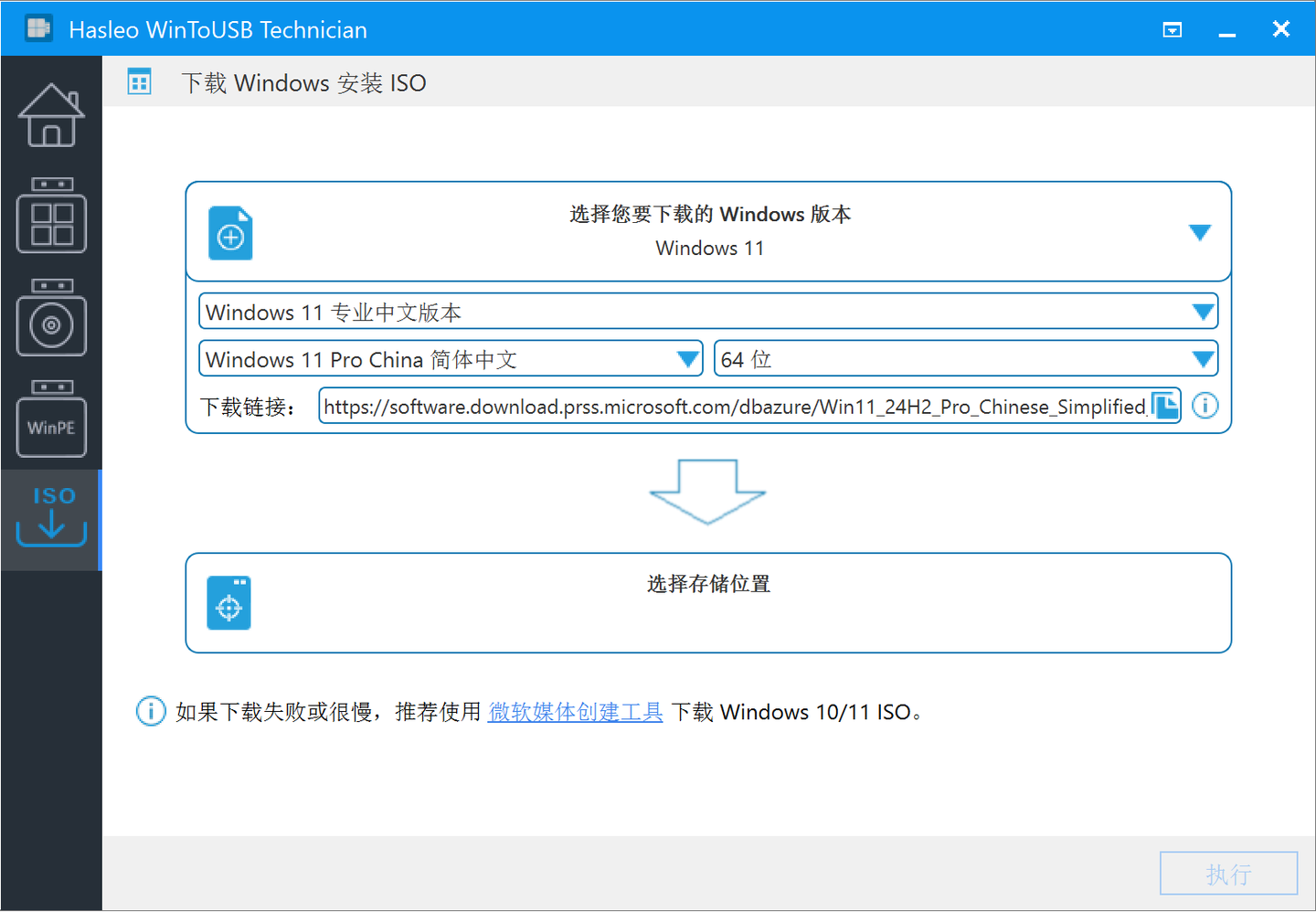Open the 微软媒体创建工具 link
The height and width of the screenshot is (912, 1316).
click(x=576, y=712)
